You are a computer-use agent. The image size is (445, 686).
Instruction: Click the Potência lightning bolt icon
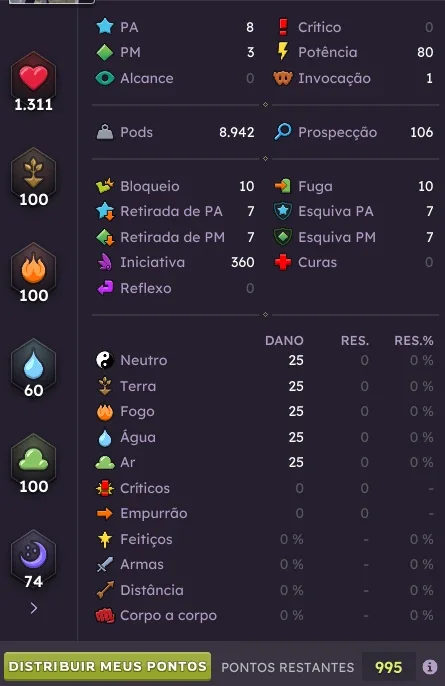coord(283,52)
